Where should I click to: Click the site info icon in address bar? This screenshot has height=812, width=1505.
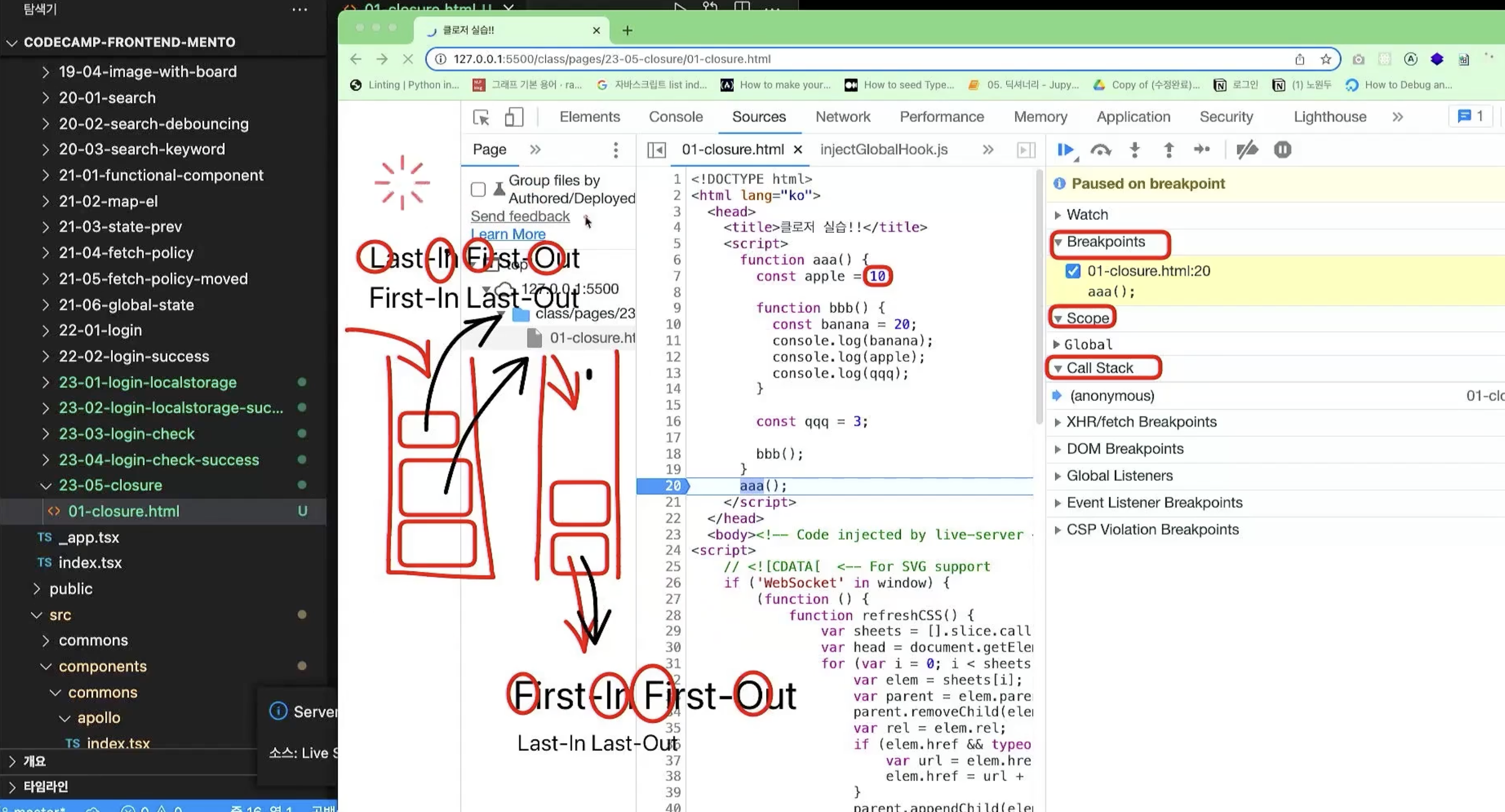[x=441, y=59]
